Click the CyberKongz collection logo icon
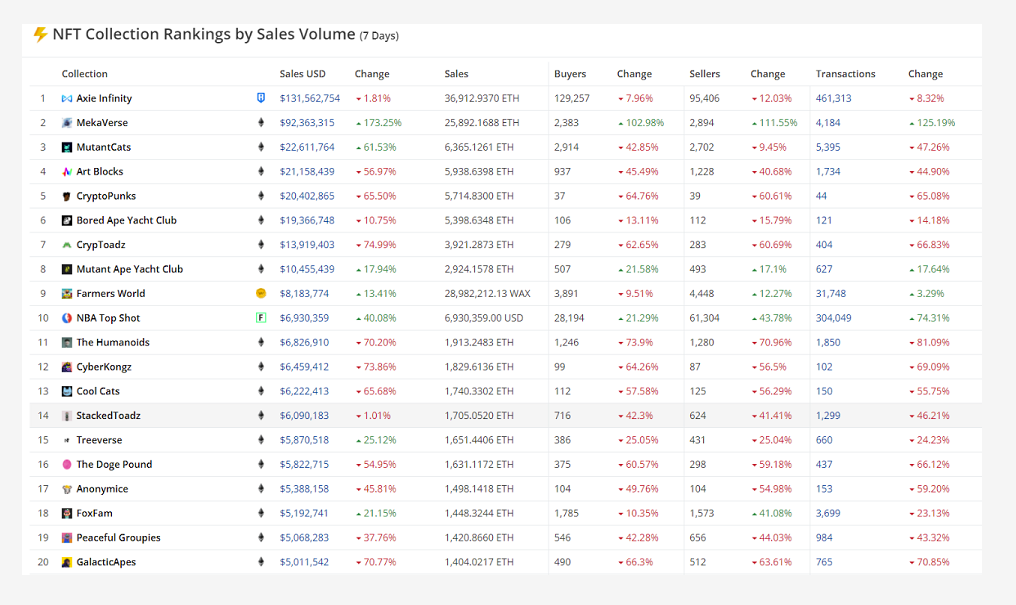This screenshot has width=1016, height=605. (x=67, y=367)
